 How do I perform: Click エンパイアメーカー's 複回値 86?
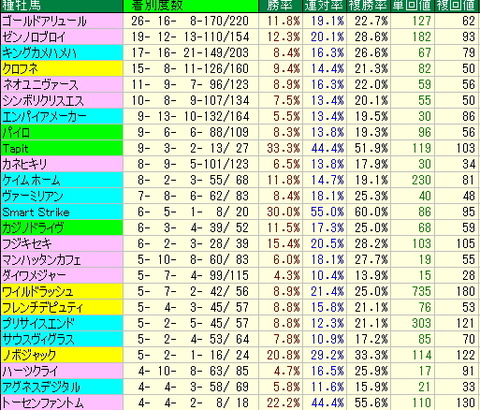tap(469, 117)
